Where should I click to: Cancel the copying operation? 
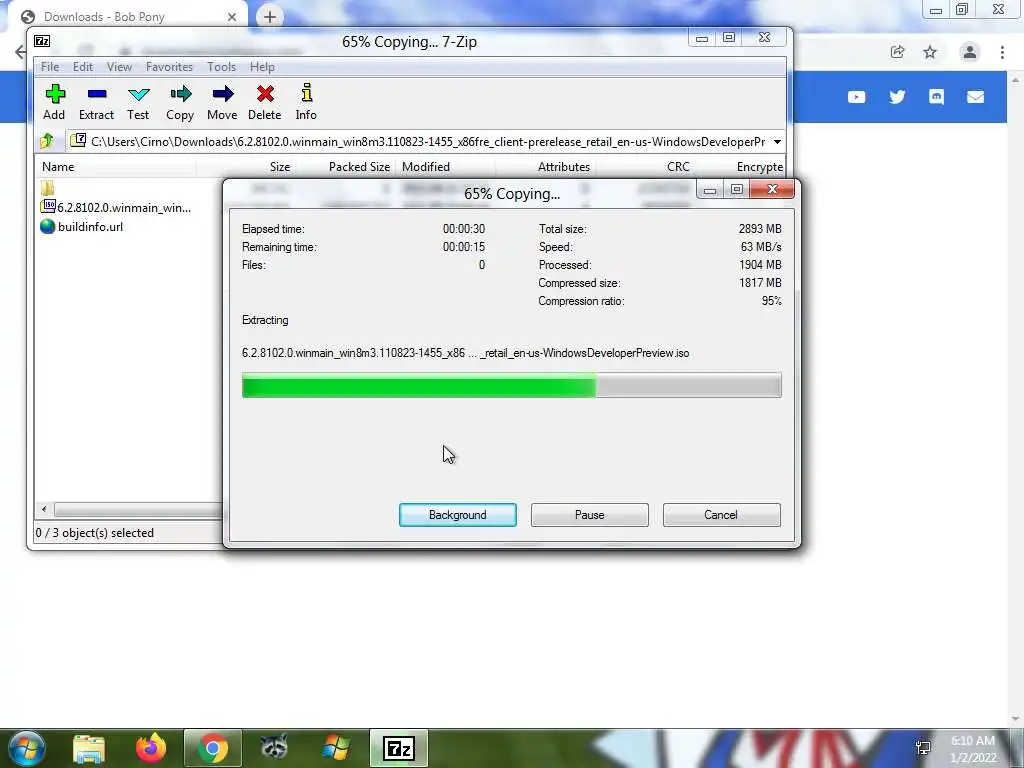pyautogui.click(x=721, y=515)
